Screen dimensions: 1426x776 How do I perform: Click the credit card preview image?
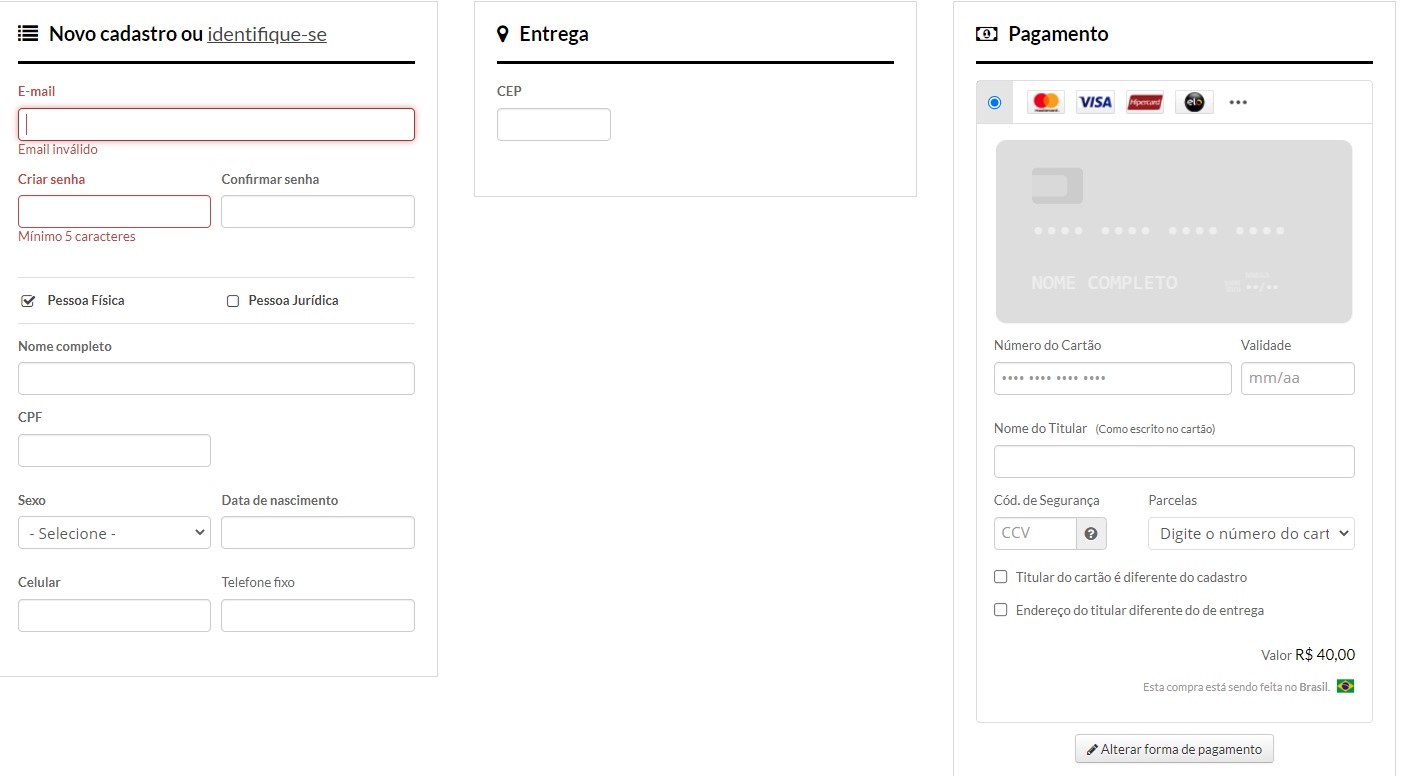pos(1173,231)
